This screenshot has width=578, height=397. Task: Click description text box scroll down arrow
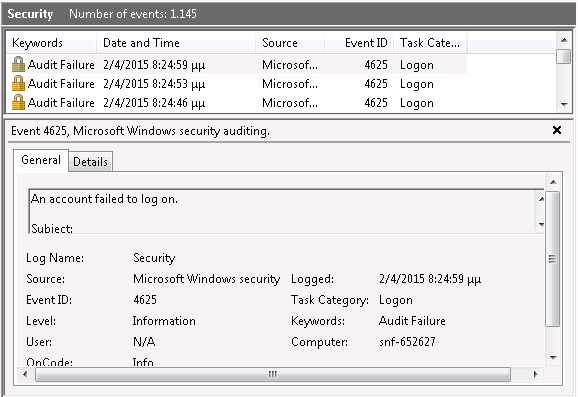(x=541, y=224)
